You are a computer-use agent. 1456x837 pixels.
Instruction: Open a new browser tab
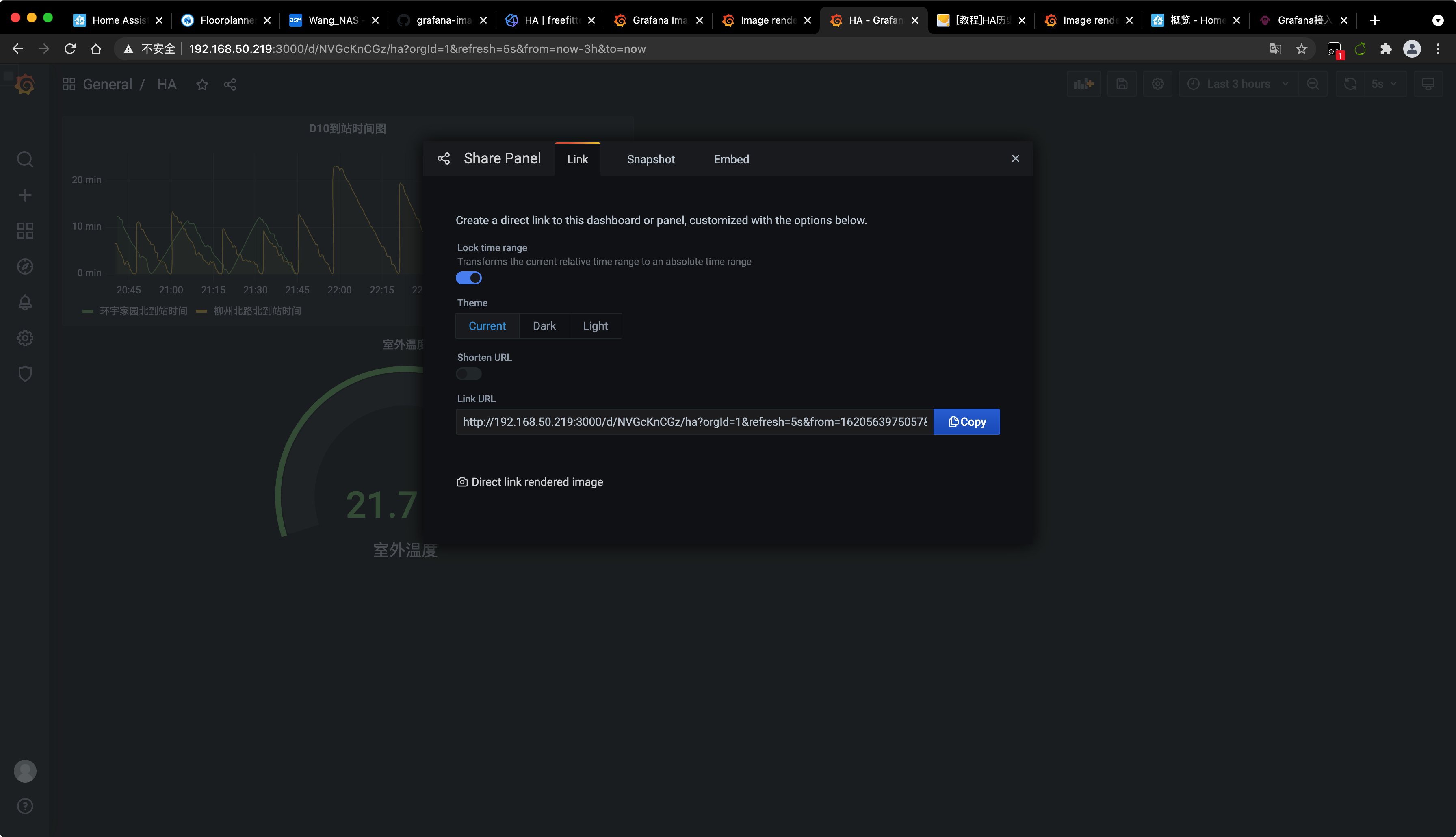click(1374, 20)
